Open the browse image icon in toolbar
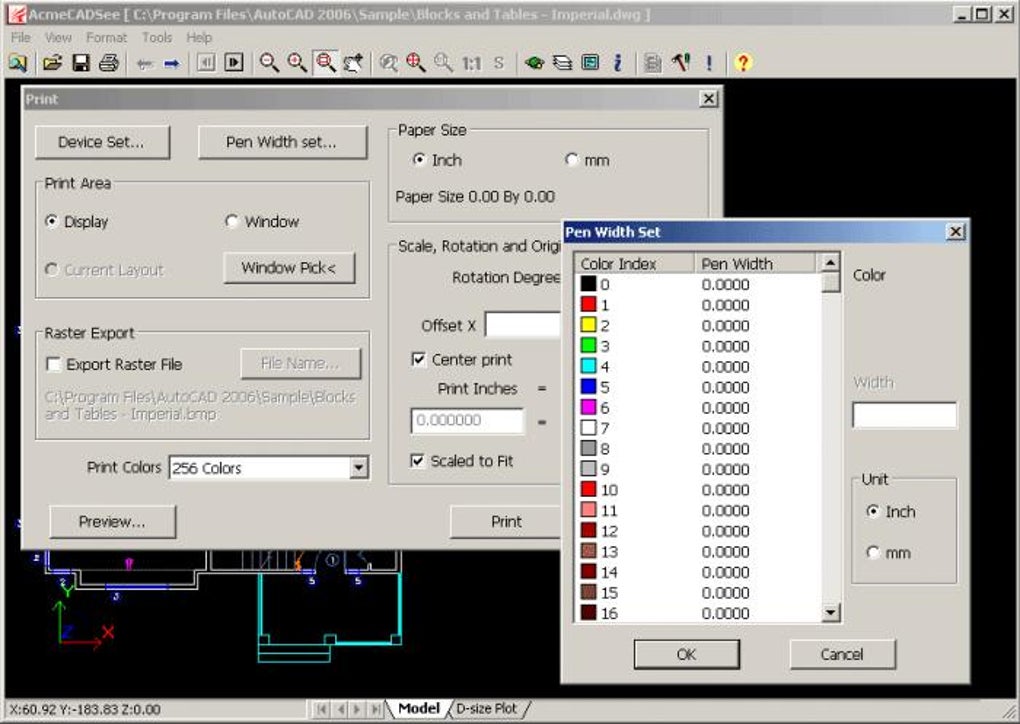The height and width of the screenshot is (724, 1020). (18, 63)
